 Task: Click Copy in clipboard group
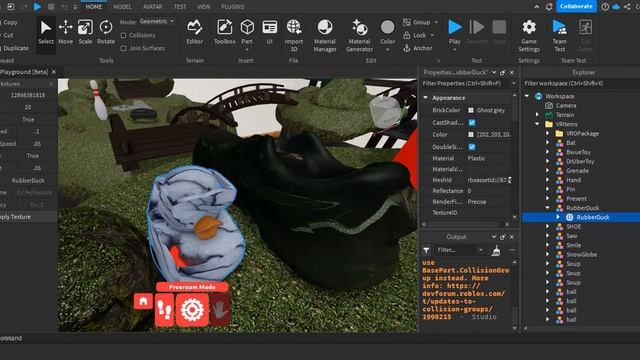coord(10,22)
